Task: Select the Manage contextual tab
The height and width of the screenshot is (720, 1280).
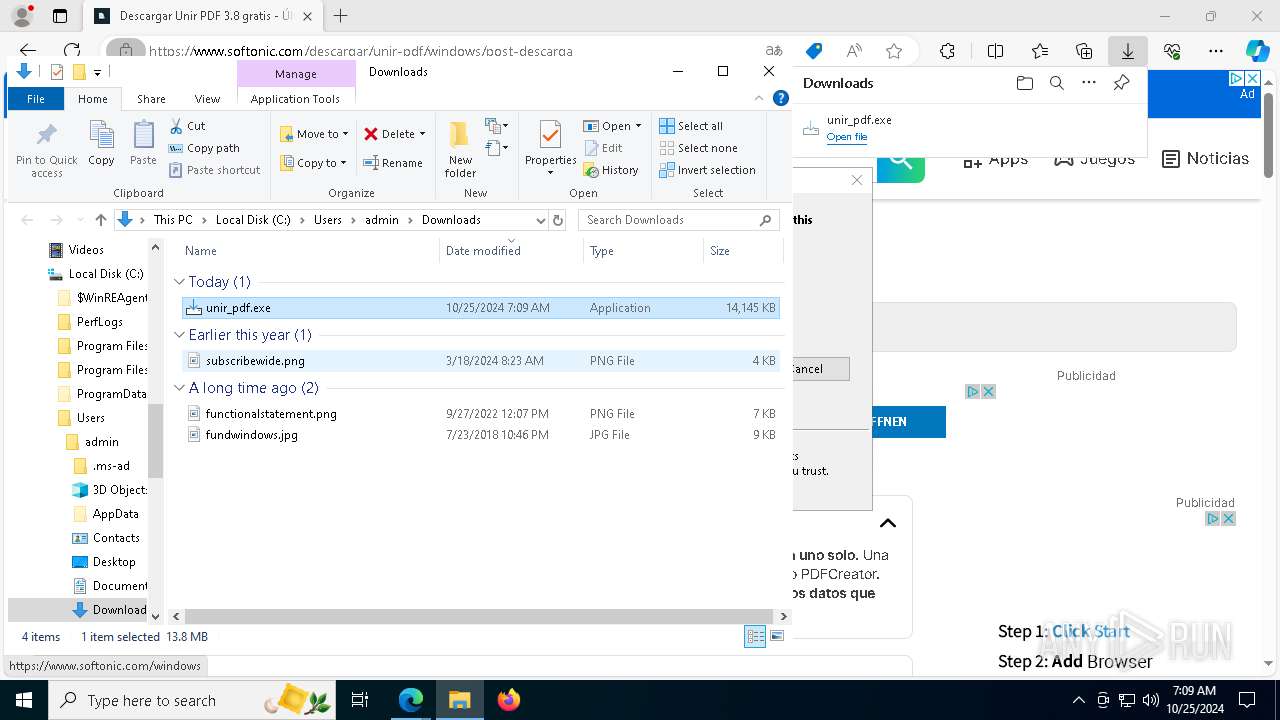Action: (x=296, y=74)
